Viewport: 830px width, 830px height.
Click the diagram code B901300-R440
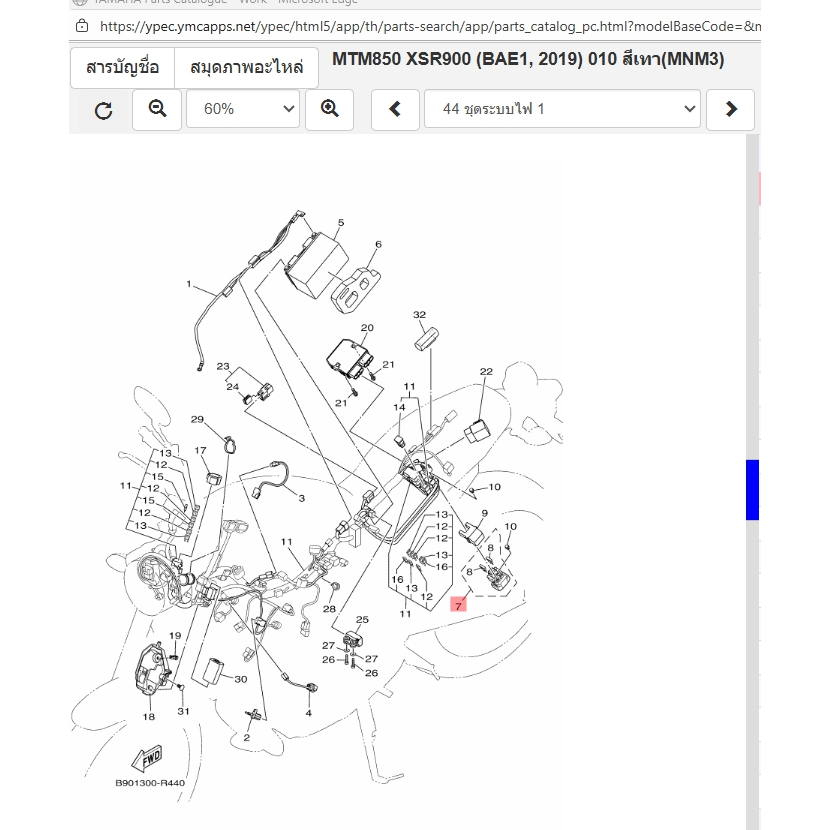(150, 783)
